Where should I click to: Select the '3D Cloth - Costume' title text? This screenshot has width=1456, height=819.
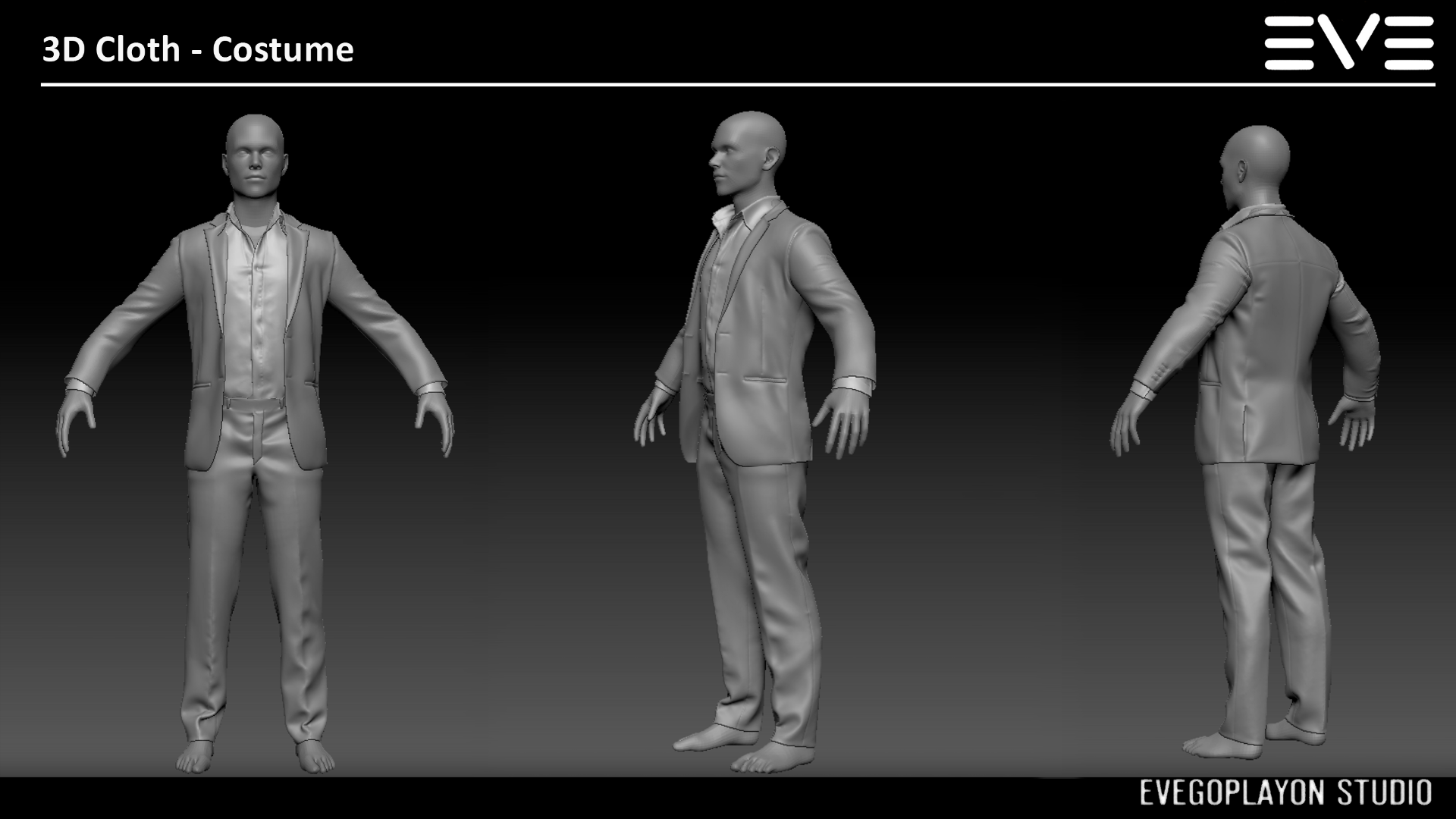pos(198,50)
